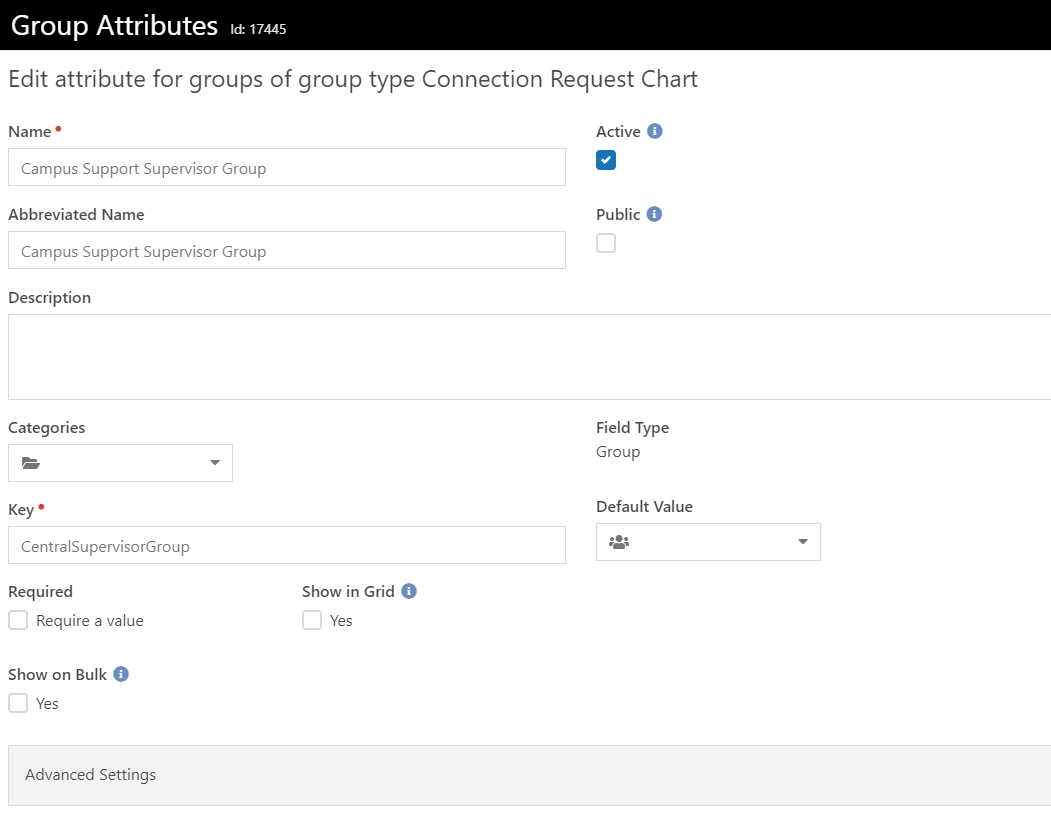Screen dimensions: 1051x826
Task: Click the Group Attributes title
Action: tap(115, 25)
